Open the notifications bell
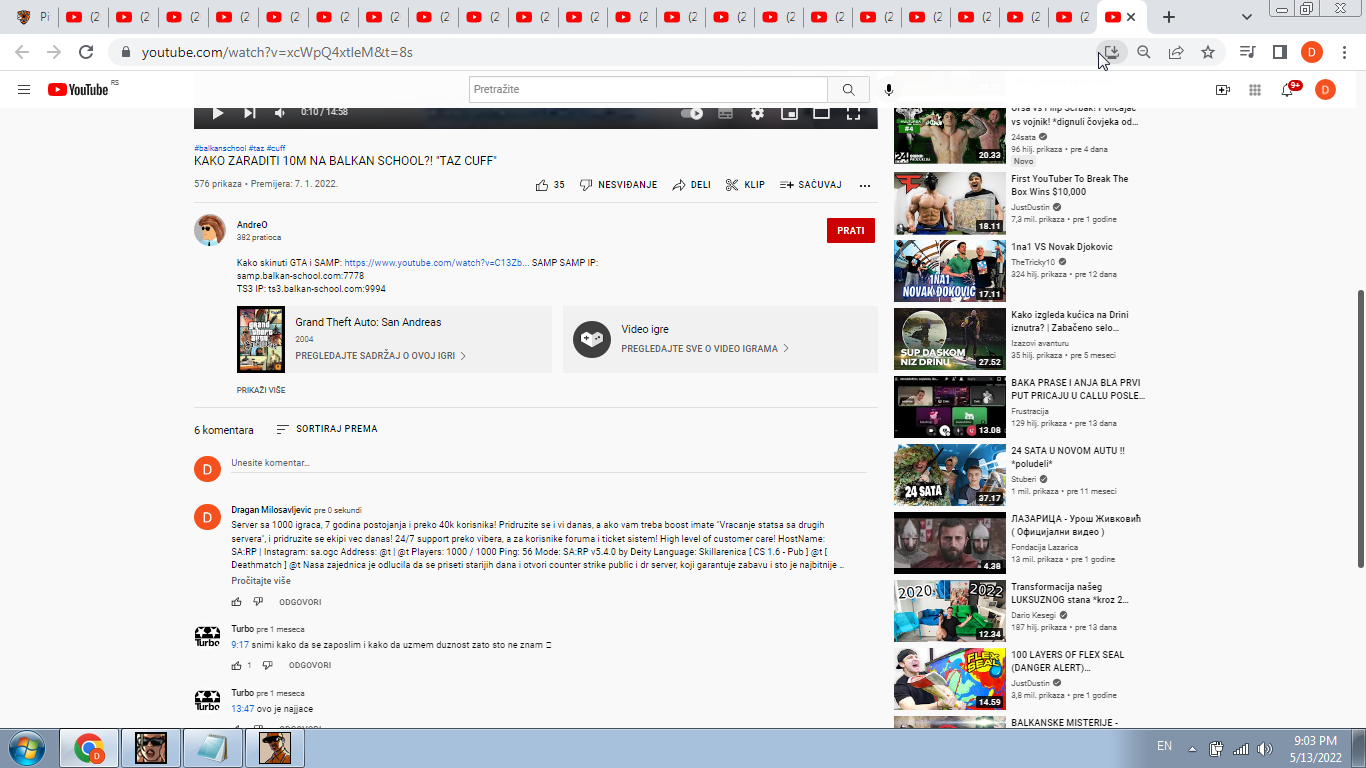Image resolution: width=1366 pixels, height=768 pixels. [1288, 90]
